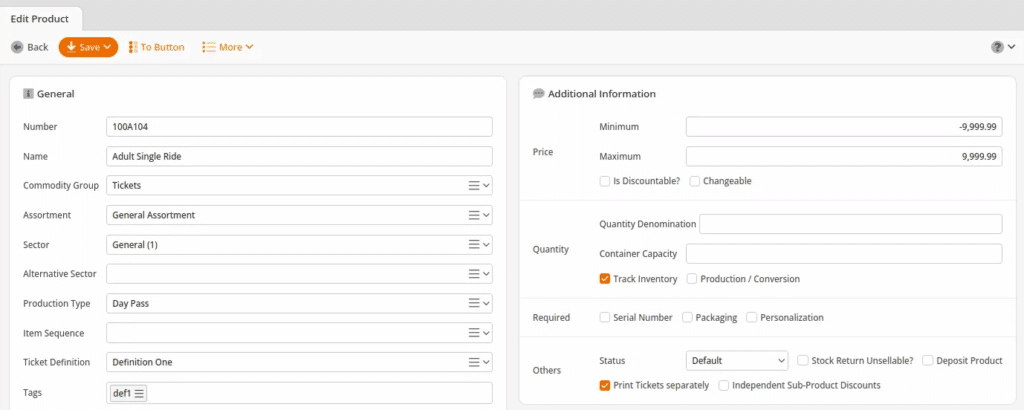Image resolution: width=1024 pixels, height=410 pixels.
Task: Expand the Sector dropdown arrow
Action: [x=486, y=245]
